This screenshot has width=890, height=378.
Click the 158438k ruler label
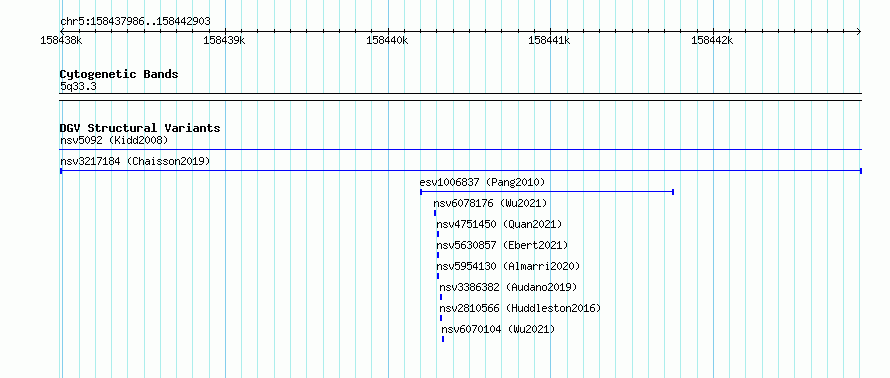point(61,41)
